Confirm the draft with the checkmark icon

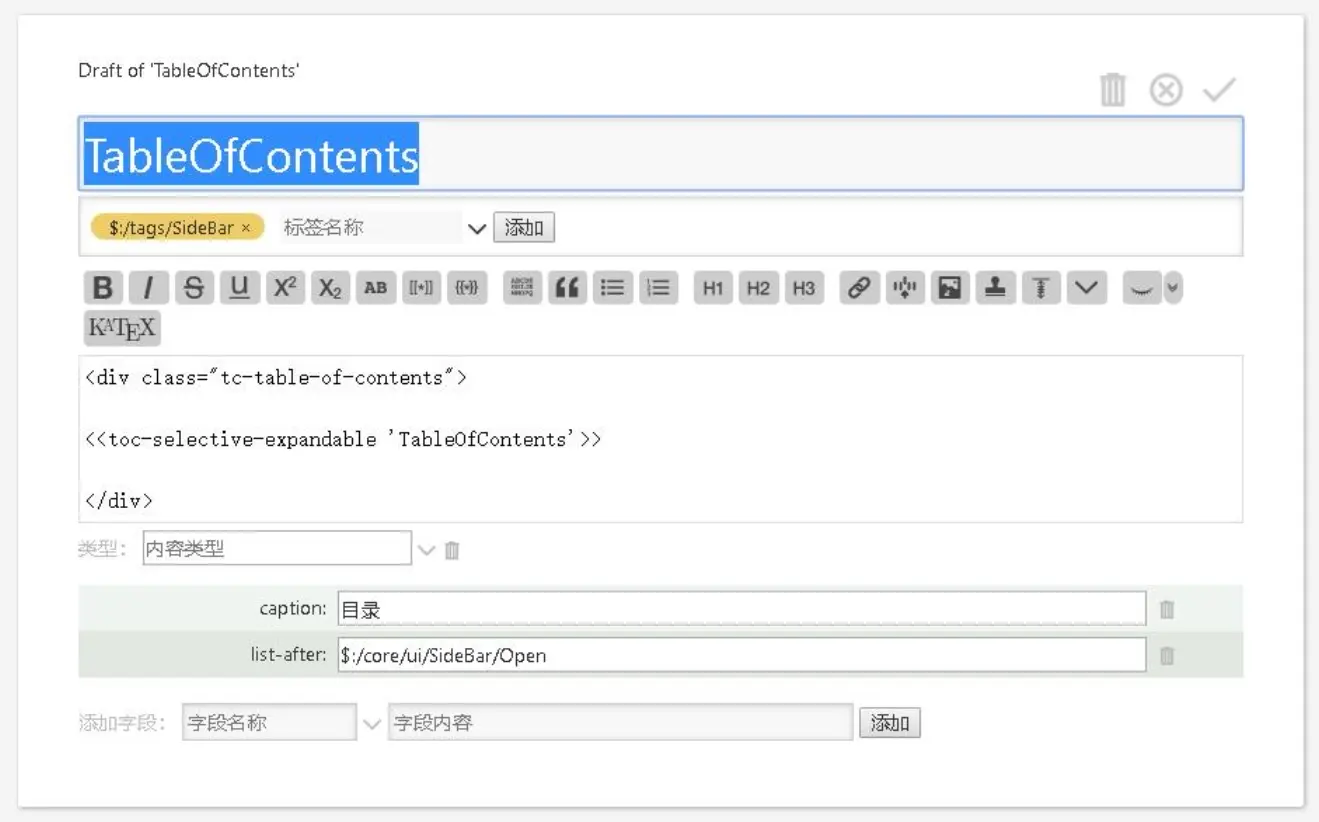pos(1219,90)
